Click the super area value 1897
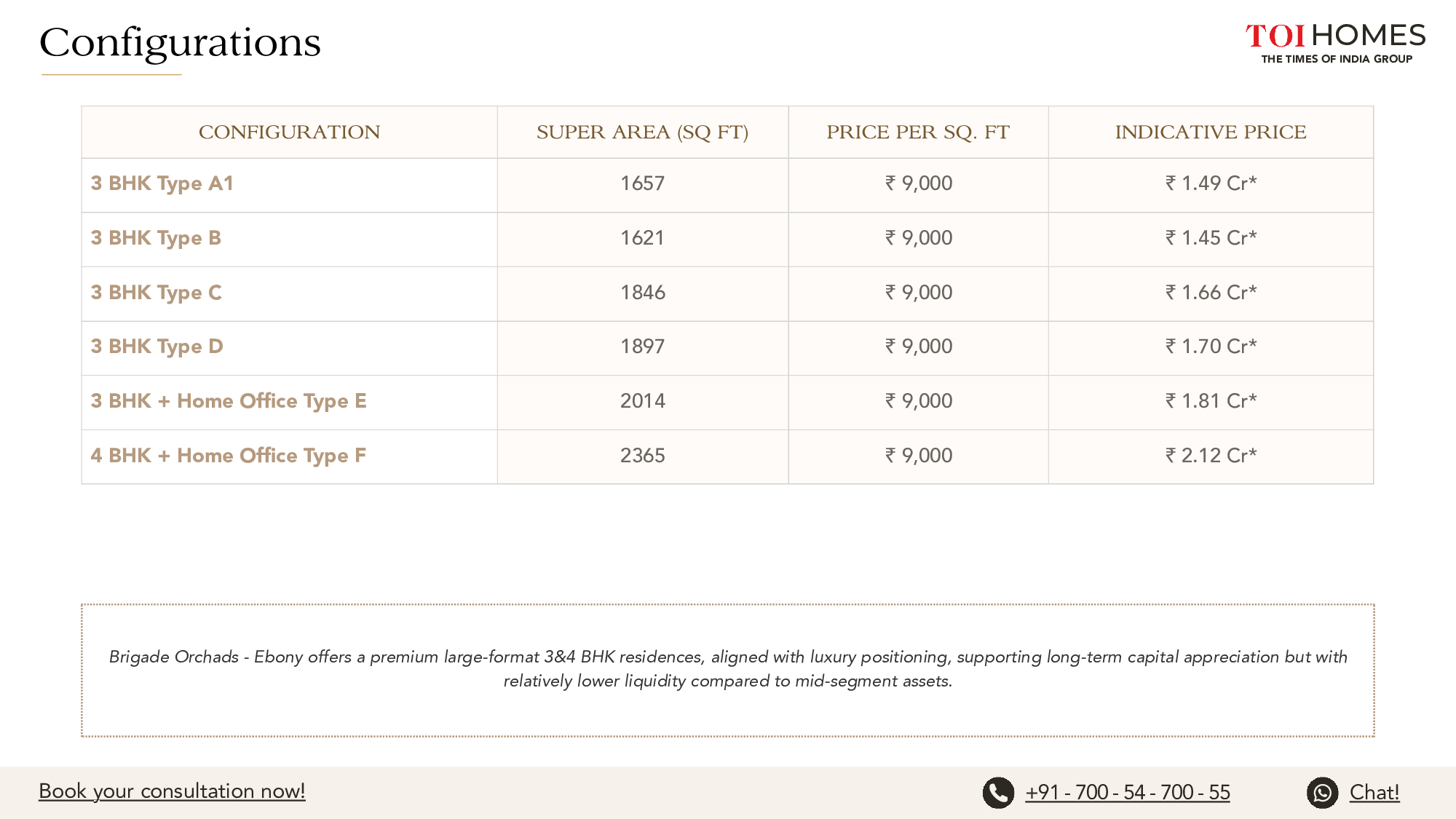1456x819 pixels. [643, 347]
